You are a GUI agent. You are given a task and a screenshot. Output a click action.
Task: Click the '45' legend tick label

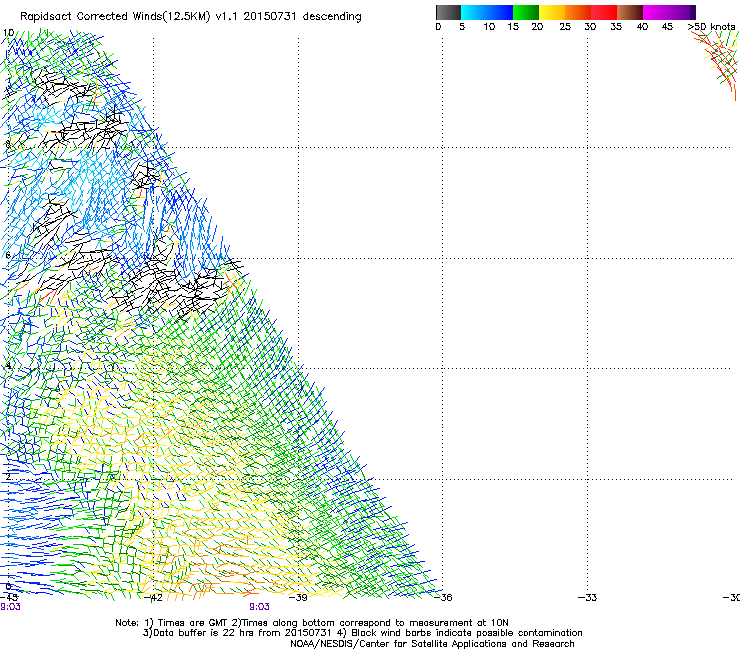667,27
